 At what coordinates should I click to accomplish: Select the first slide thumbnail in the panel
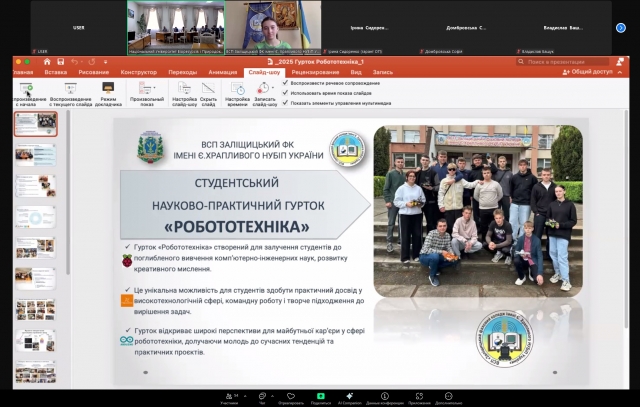[x=36, y=124]
